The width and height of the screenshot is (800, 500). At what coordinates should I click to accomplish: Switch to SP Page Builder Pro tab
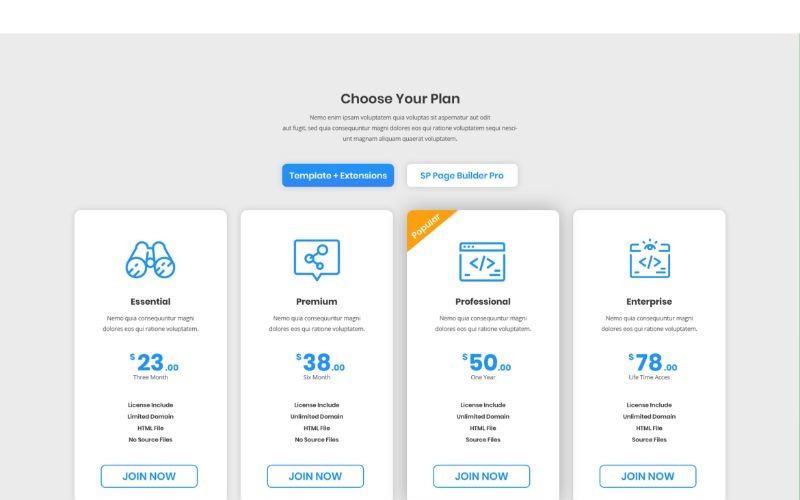pos(462,176)
